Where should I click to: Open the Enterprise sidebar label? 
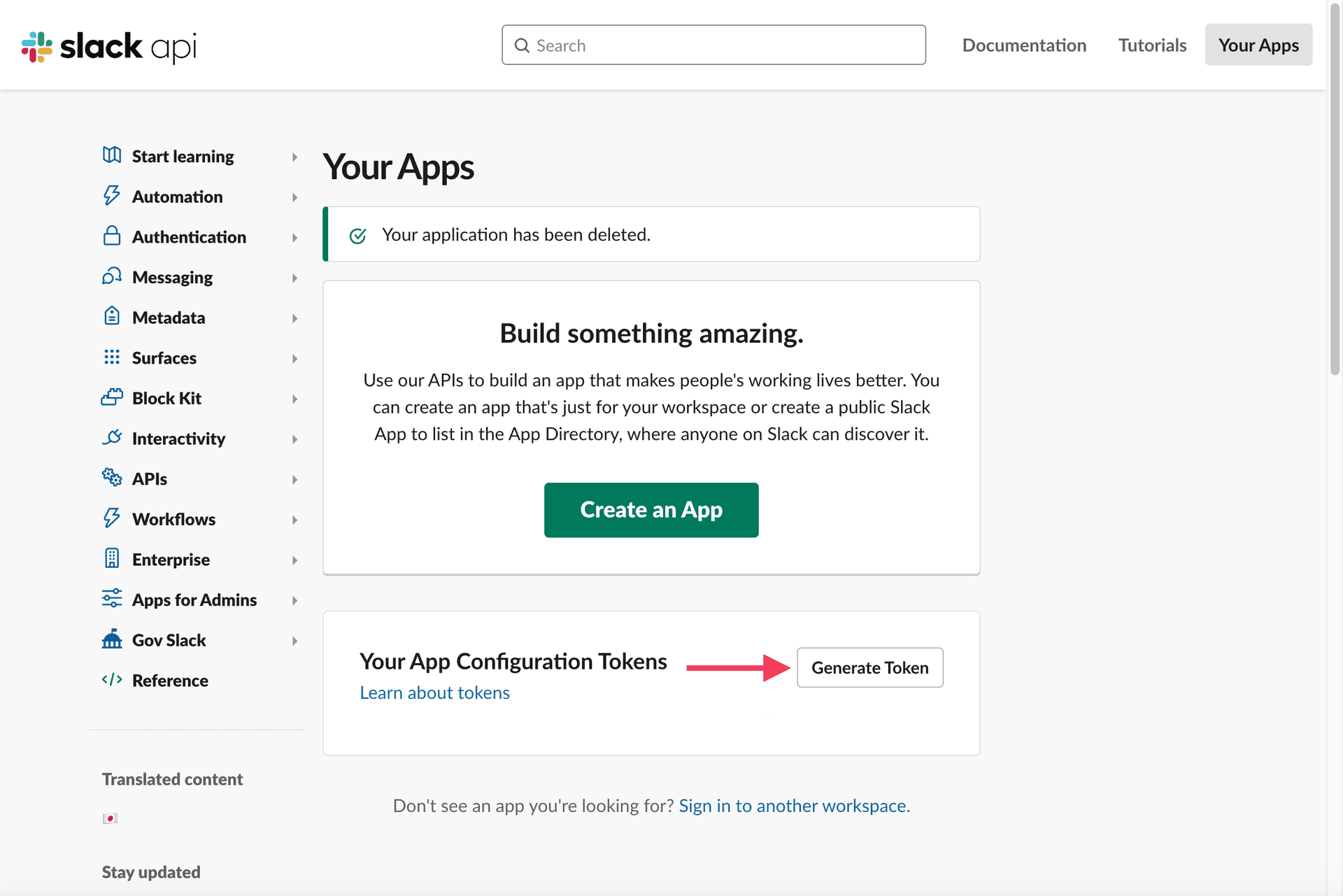(x=171, y=560)
